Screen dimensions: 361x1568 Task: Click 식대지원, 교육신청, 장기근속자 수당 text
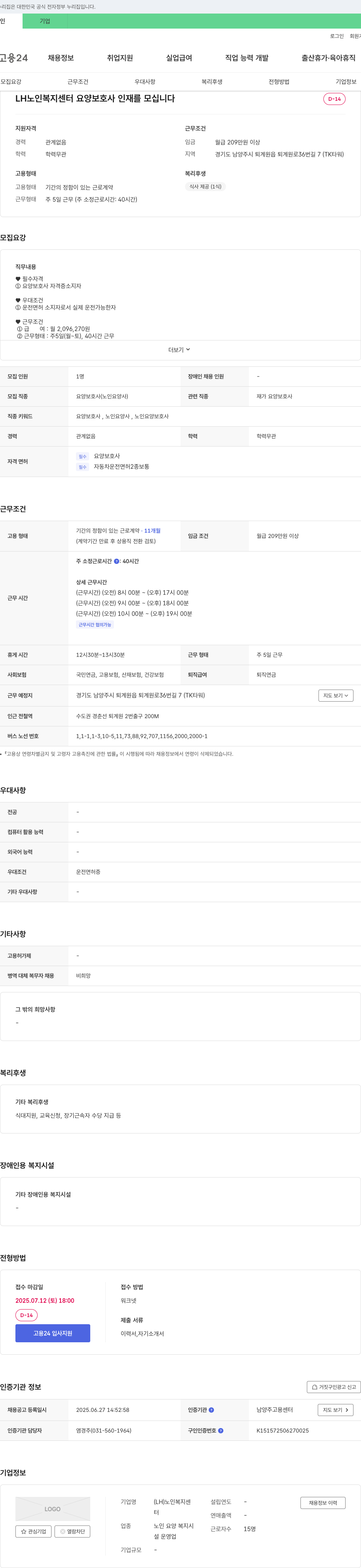tap(68, 1115)
